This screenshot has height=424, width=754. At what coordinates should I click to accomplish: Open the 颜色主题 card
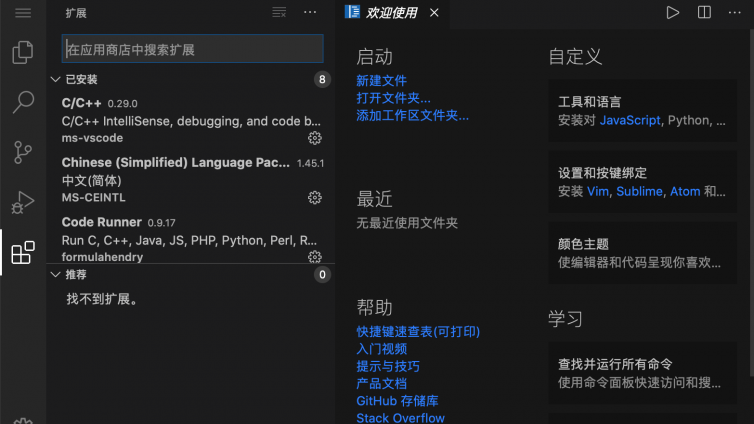tap(642, 253)
